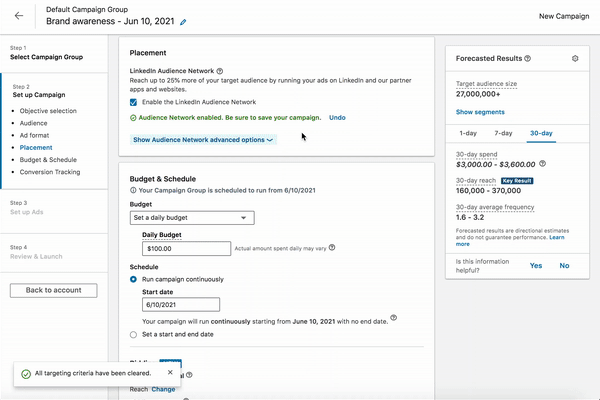Click Undo for Audience Network enabled

(337, 118)
